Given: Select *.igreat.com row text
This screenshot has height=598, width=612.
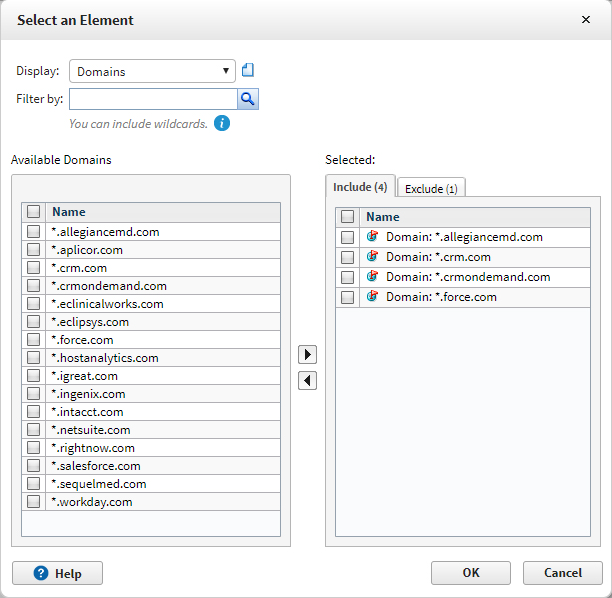Looking at the screenshot, I should coord(85,376).
